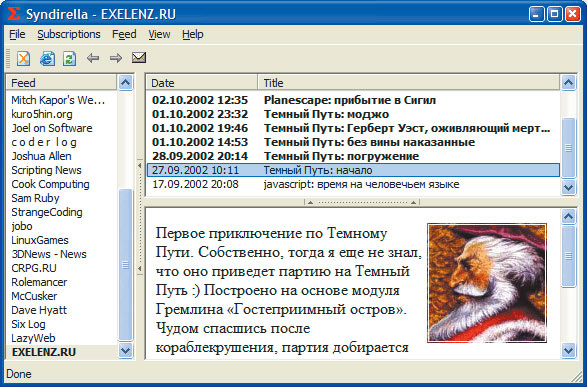Select the LazyWeb feed
The height and width of the screenshot is (387, 587).
[33, 338]
